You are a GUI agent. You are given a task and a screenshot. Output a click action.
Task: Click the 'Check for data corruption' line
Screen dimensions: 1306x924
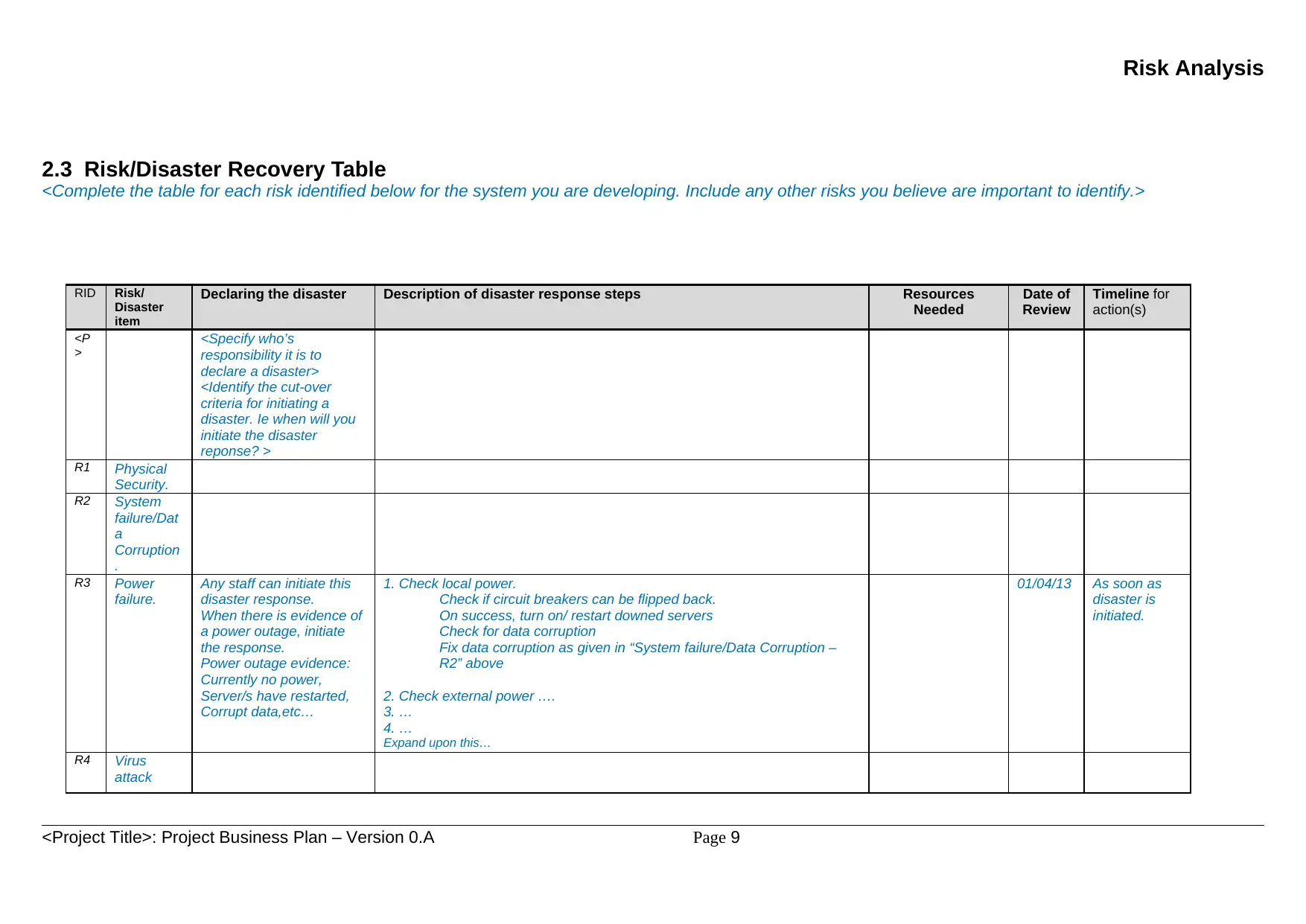[517, 631]
